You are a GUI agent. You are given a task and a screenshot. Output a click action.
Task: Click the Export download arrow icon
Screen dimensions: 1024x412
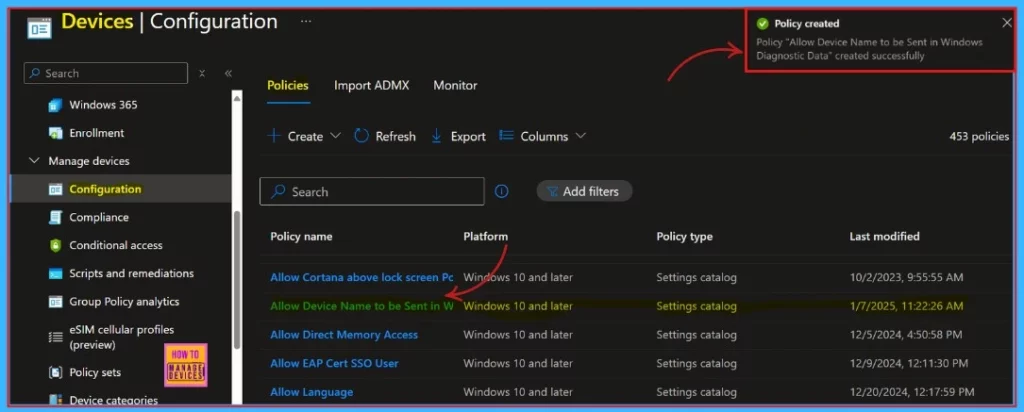(x=437, y=136)
